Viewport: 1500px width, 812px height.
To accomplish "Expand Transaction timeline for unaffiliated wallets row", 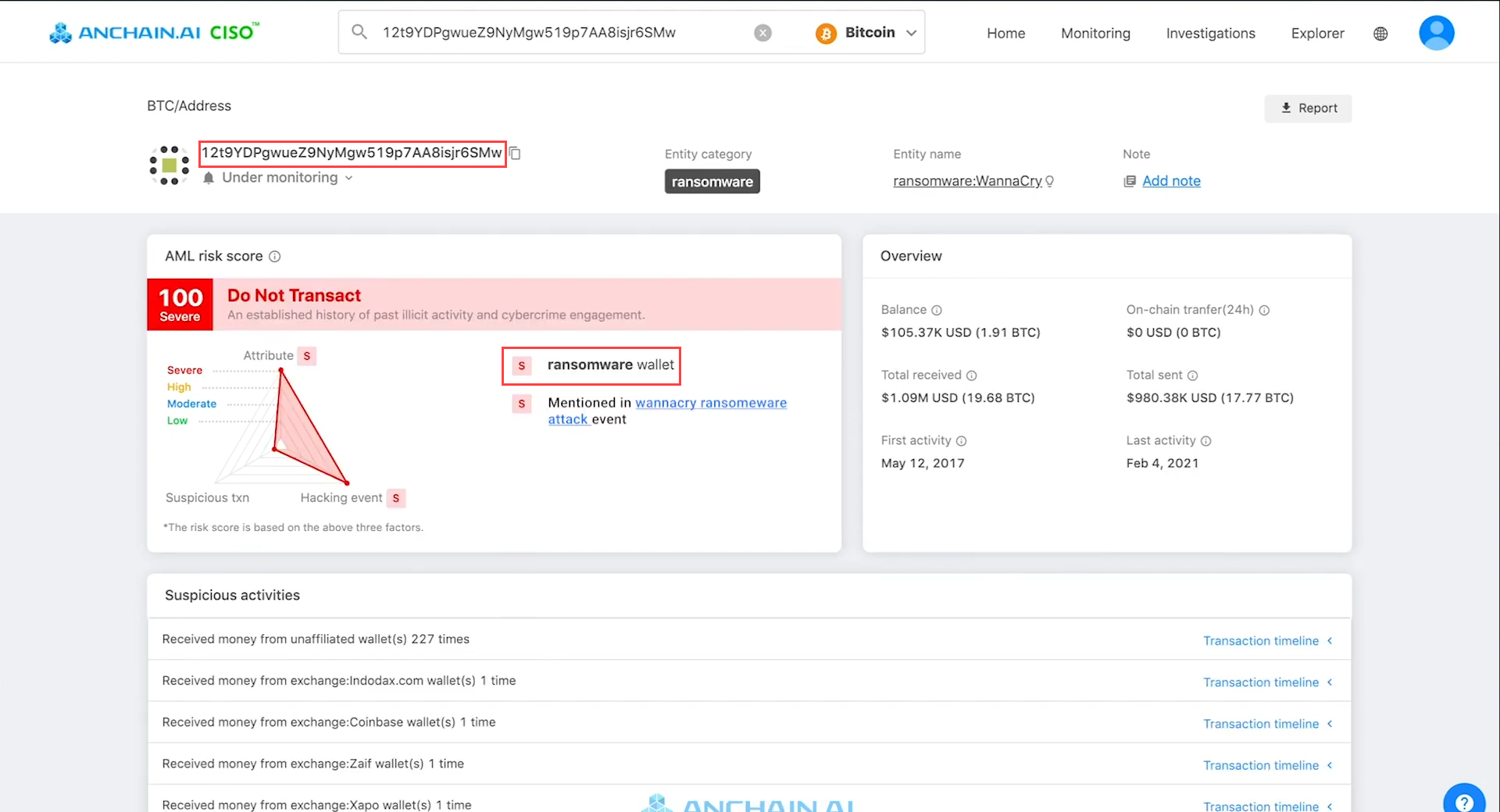I will tap(1267, 641).
